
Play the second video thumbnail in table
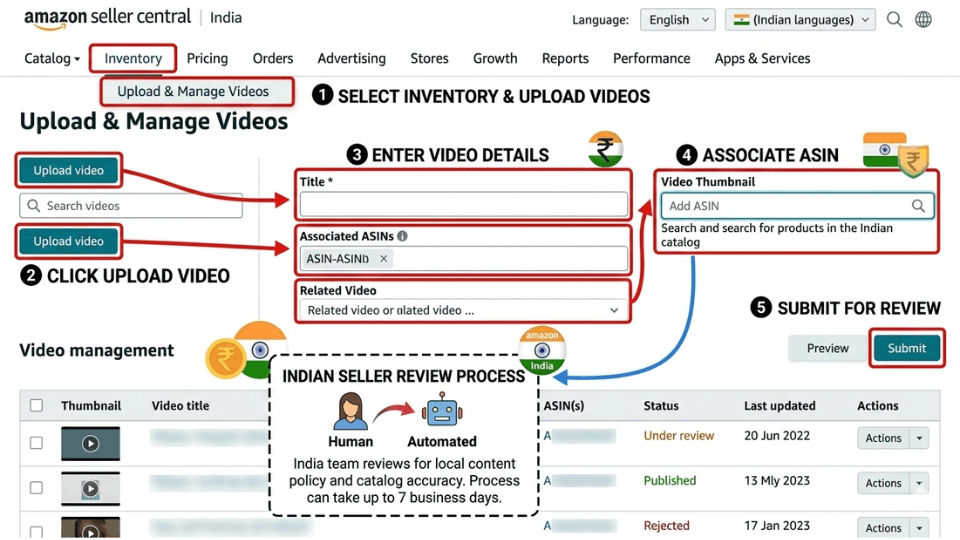pos(90,489)
